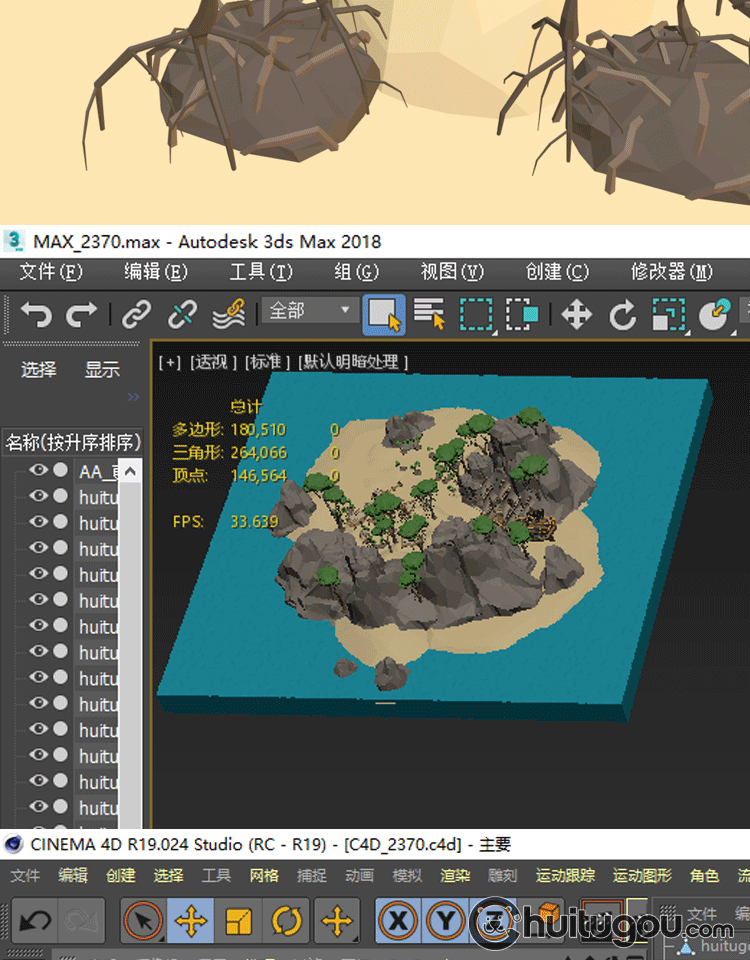This screenshot has height=960, width=750.
Task: Toggle X axis lock in Cinema 4D
Action: click(x=398, y=920)
